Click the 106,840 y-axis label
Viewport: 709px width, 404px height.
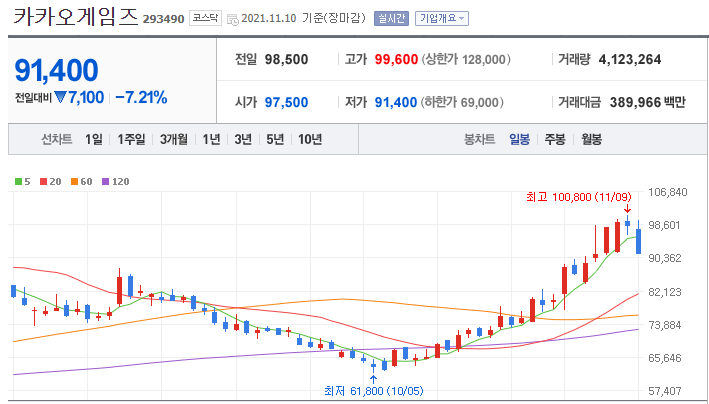(668, 192)
